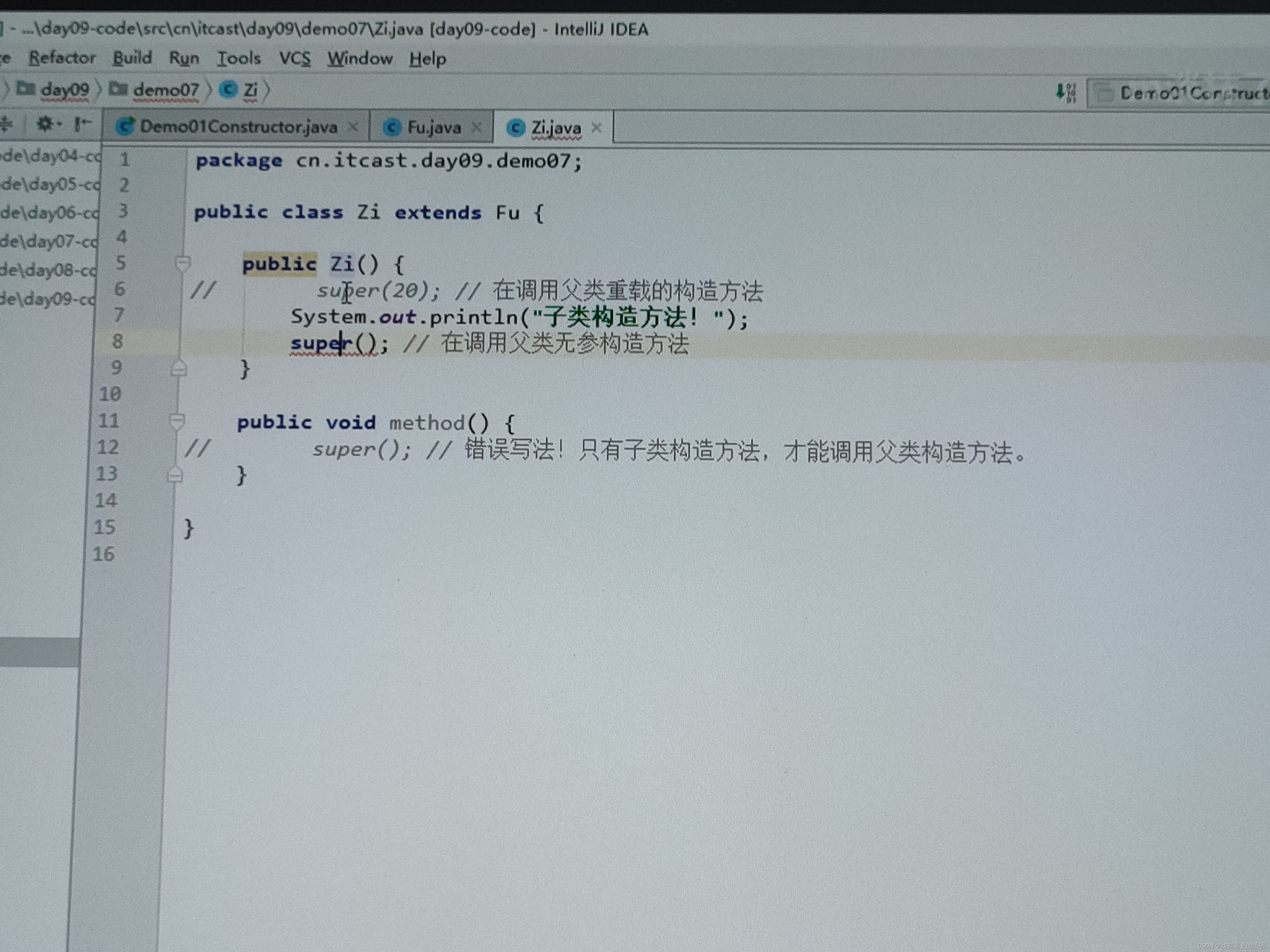The height and width of the screenshot is (952, 1270).
Task: Click parent class Fu after extends
Action: tap(508, 213)
